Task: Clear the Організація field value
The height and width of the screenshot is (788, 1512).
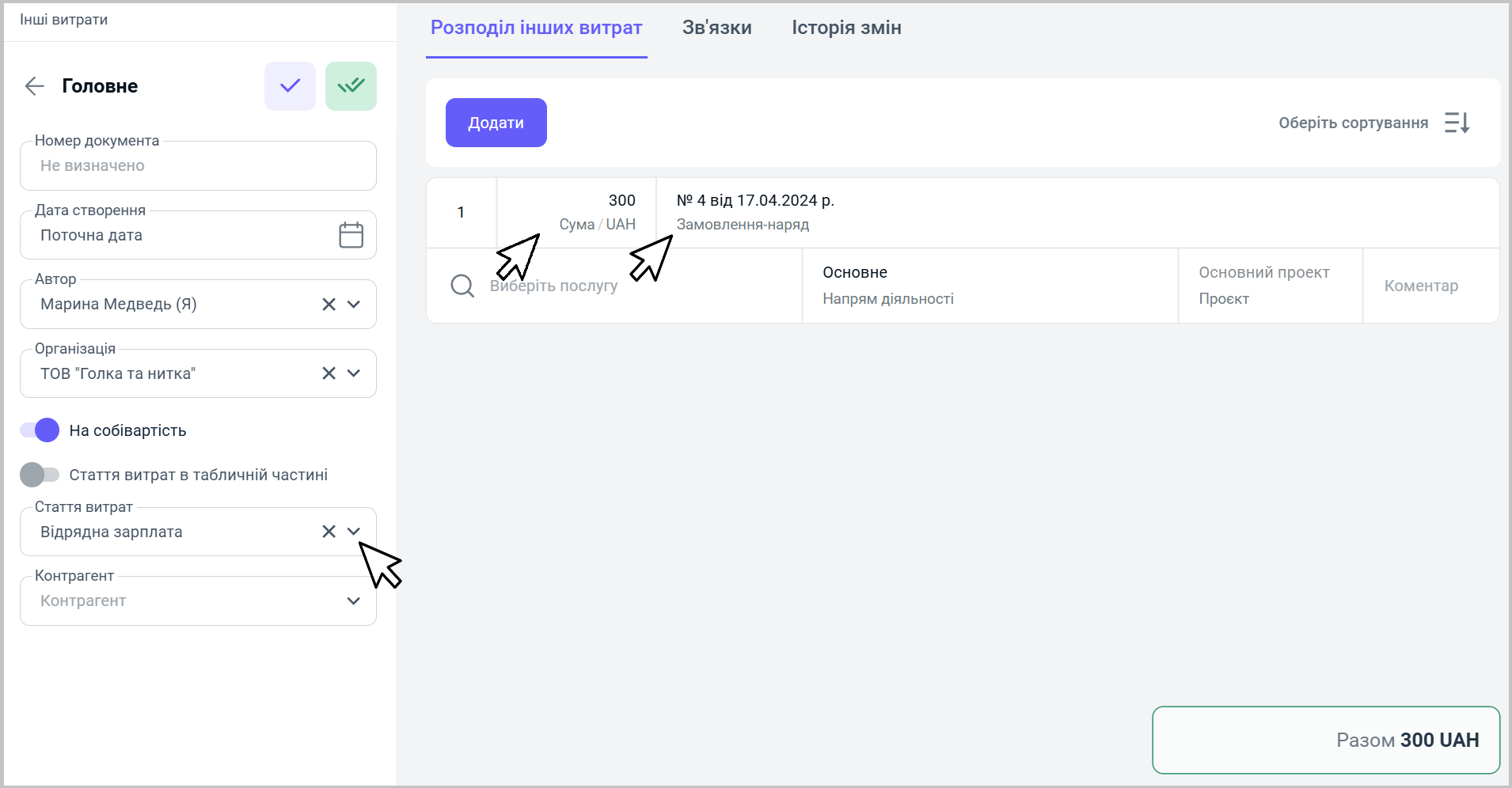Action: (x=329, y=373)
